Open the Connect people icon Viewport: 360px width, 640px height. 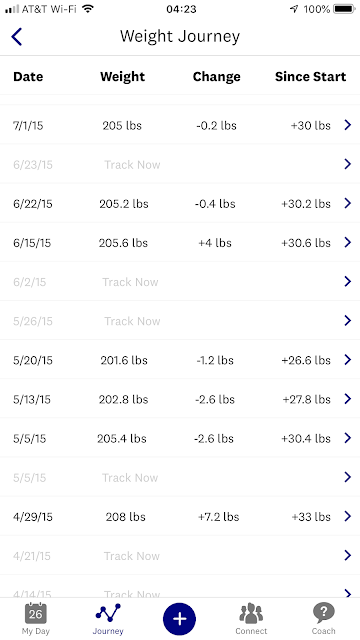(251, 613)
